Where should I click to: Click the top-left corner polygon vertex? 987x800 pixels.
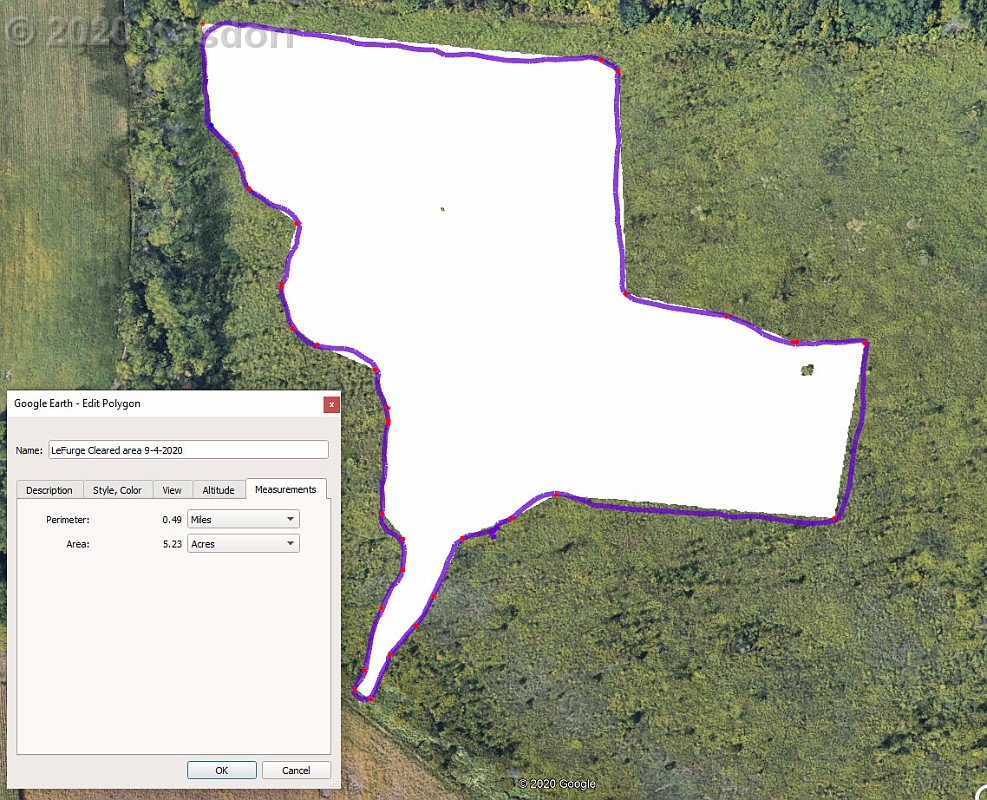[203, 23]
